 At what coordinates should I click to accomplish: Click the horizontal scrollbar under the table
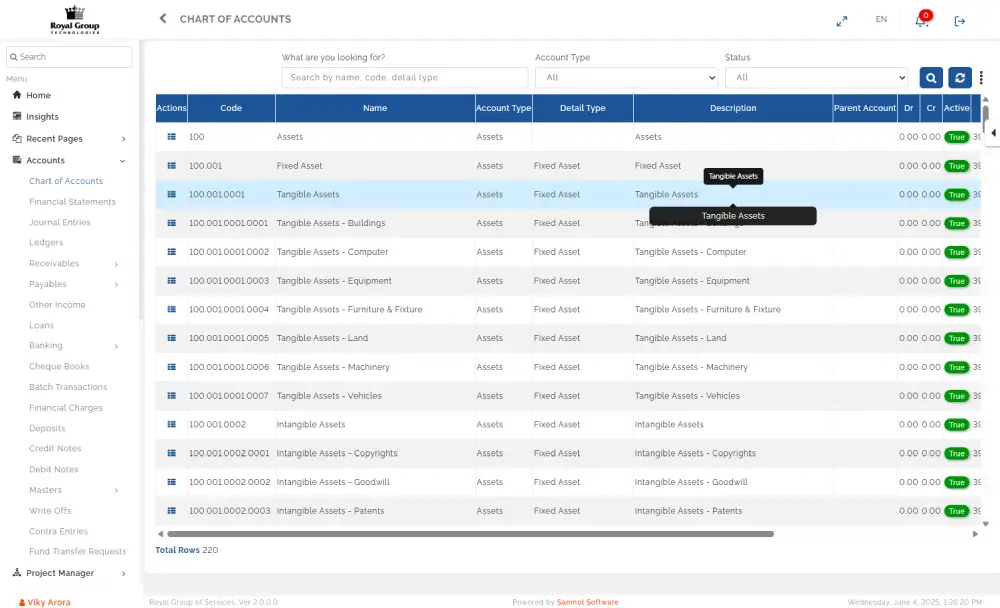pos(470,534)
